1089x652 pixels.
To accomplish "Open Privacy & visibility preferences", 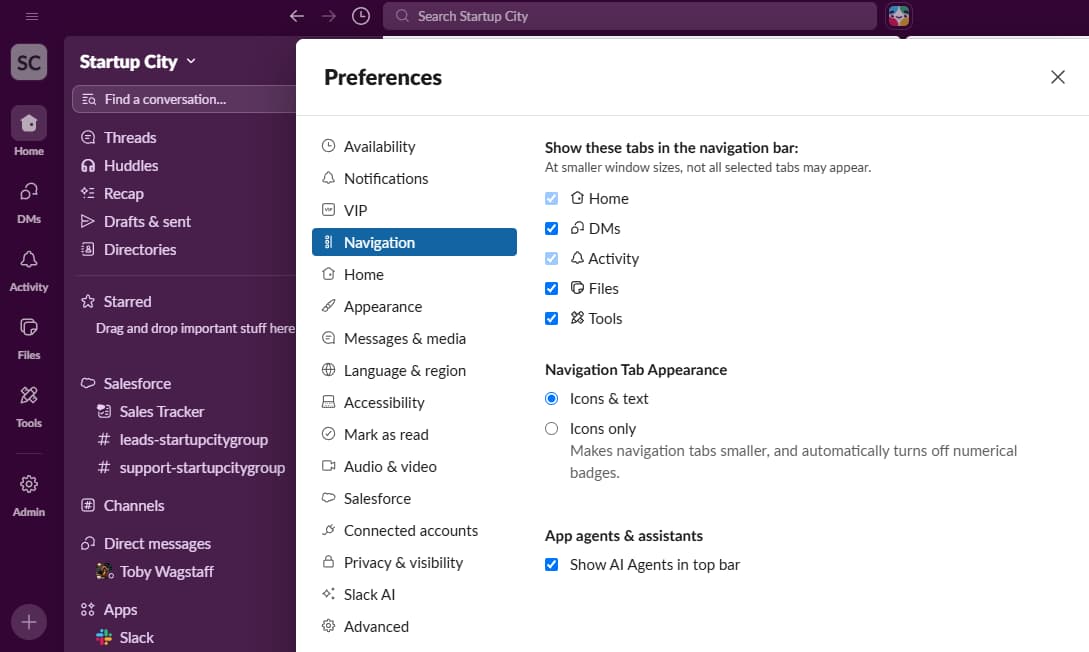I will click(414, 562).
